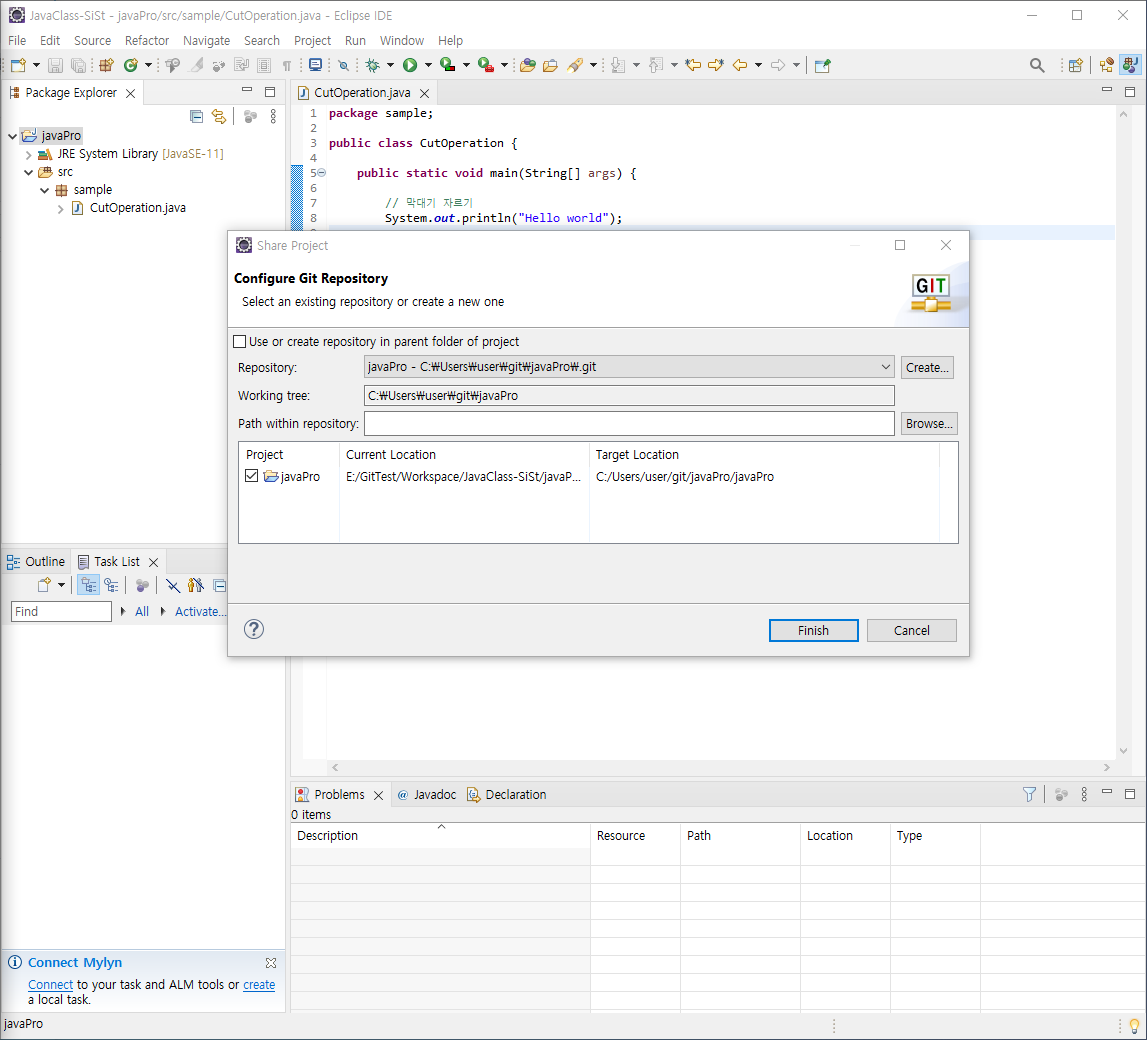Click the Last Edit Location arrow icon

pyautogui.click(x=693, y=65)
